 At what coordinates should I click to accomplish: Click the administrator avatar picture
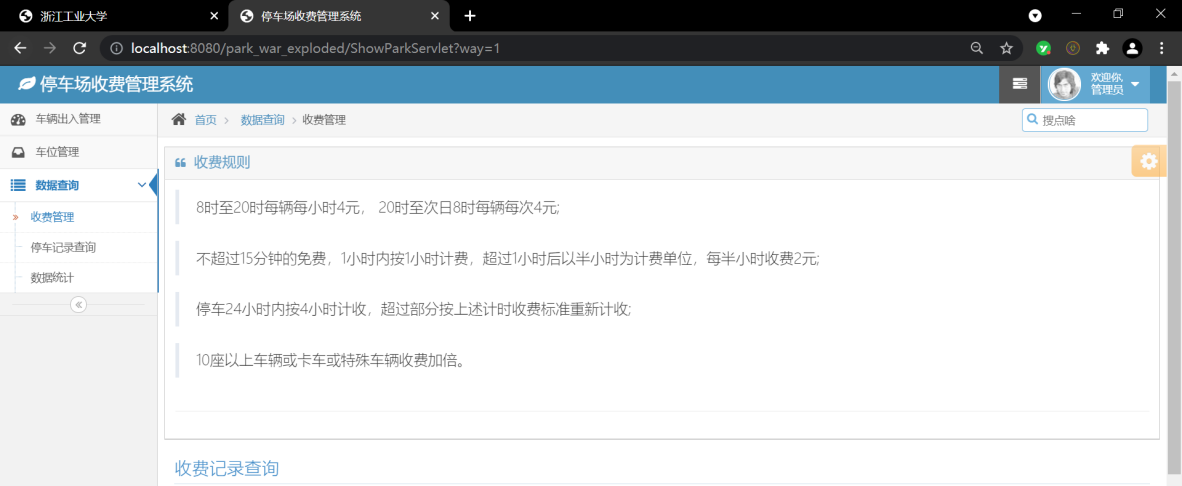(x=1064, y=84)
